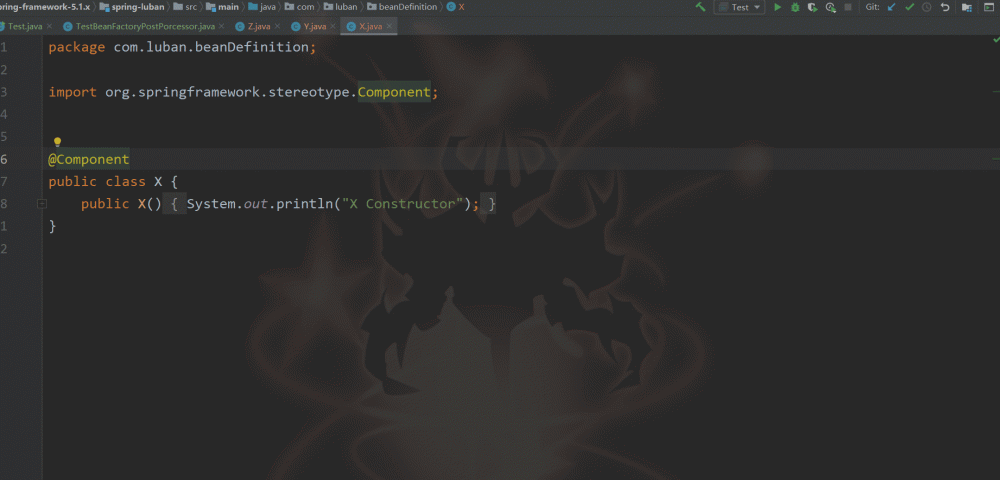1000x480 pixels.
Task: Close the X.java tab
Action: (389, 26)
